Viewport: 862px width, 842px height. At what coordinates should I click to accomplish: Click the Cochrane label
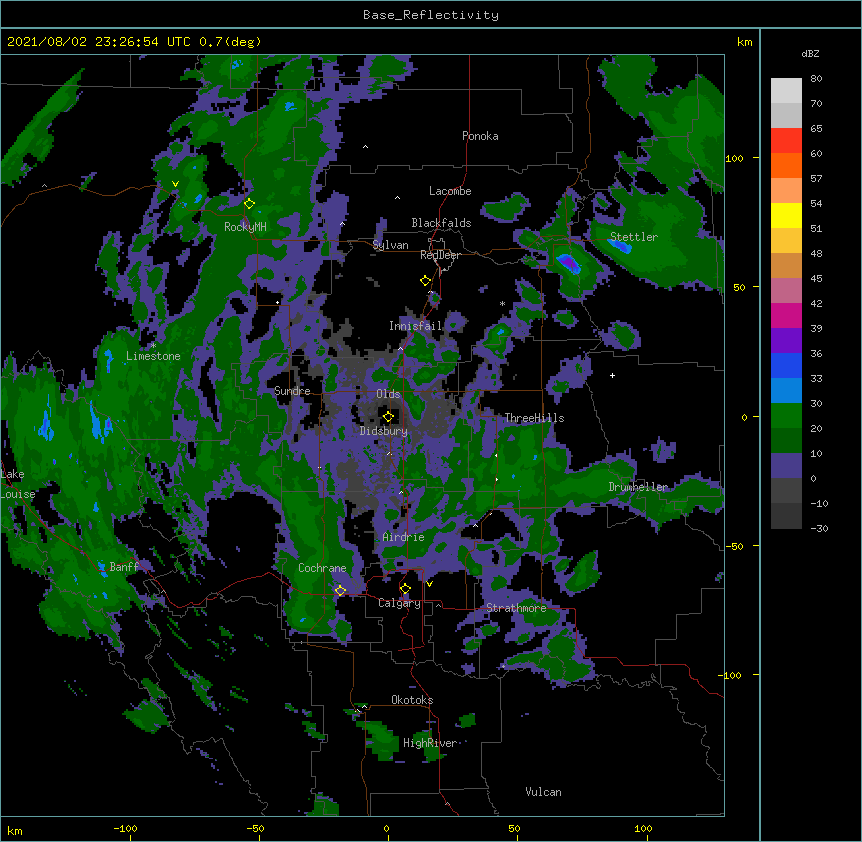[x=322, y=568]
